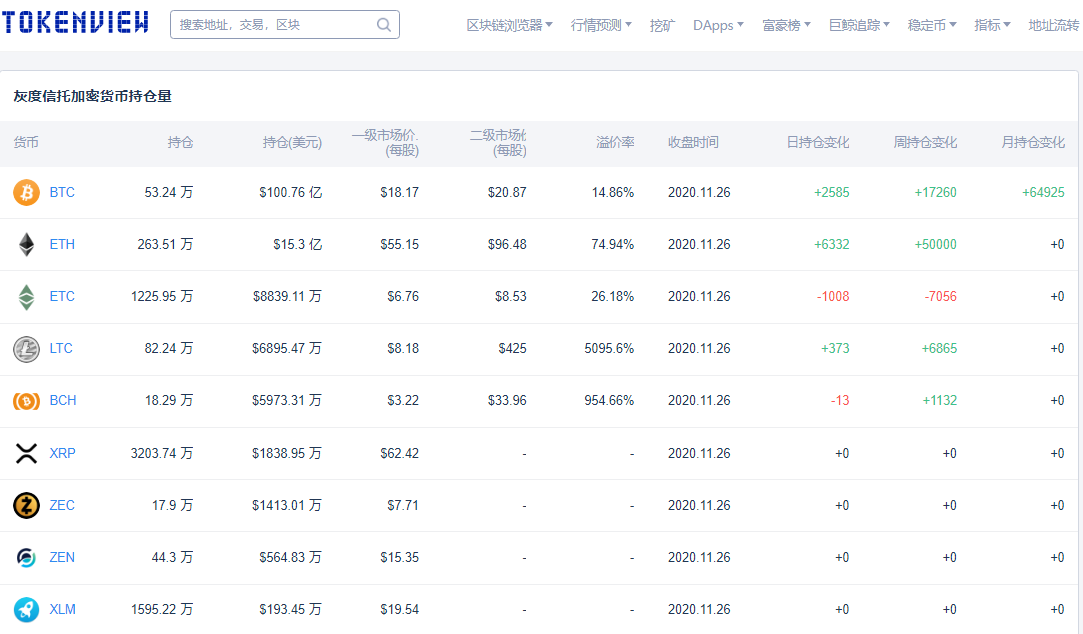Select the 3203.74 万 XRP holding

tap(162, 453)
